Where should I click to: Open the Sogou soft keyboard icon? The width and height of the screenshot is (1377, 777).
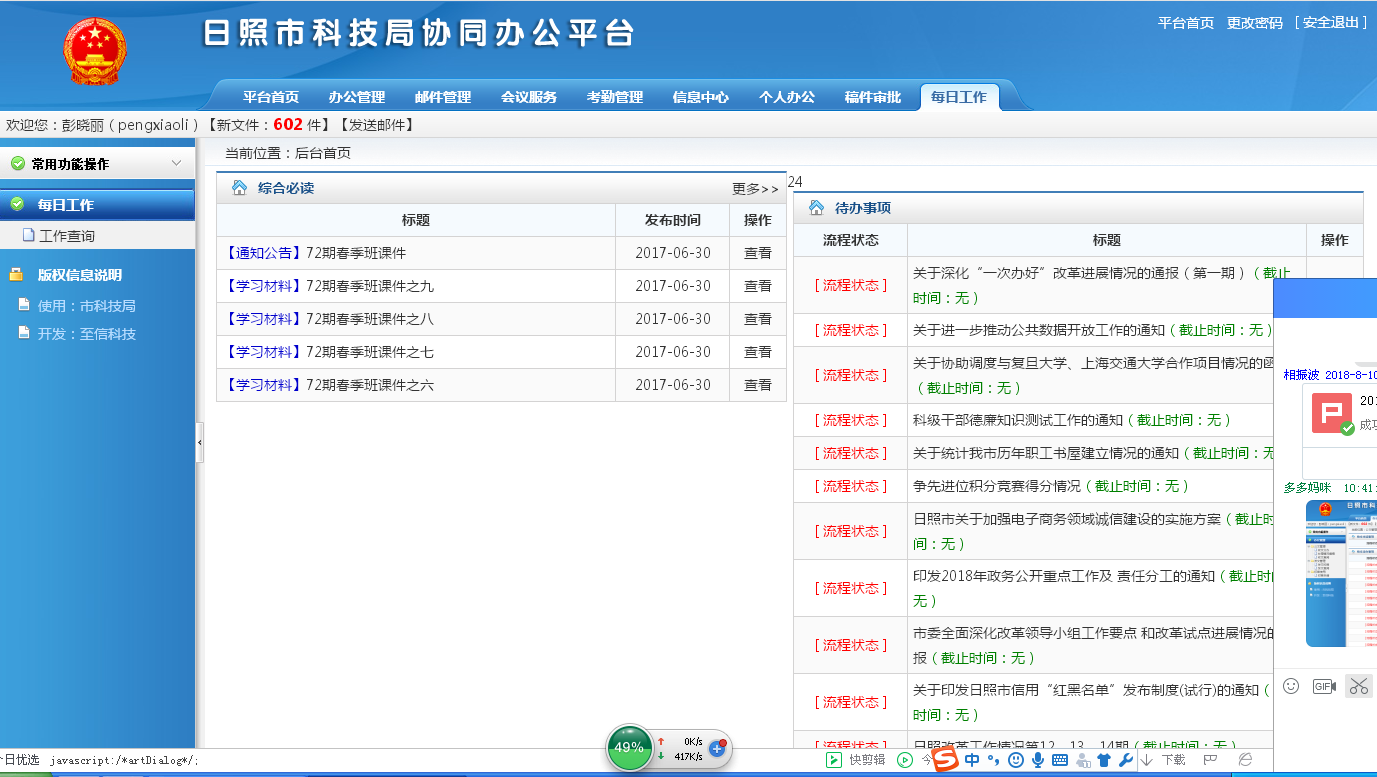tap(1060, 760)
